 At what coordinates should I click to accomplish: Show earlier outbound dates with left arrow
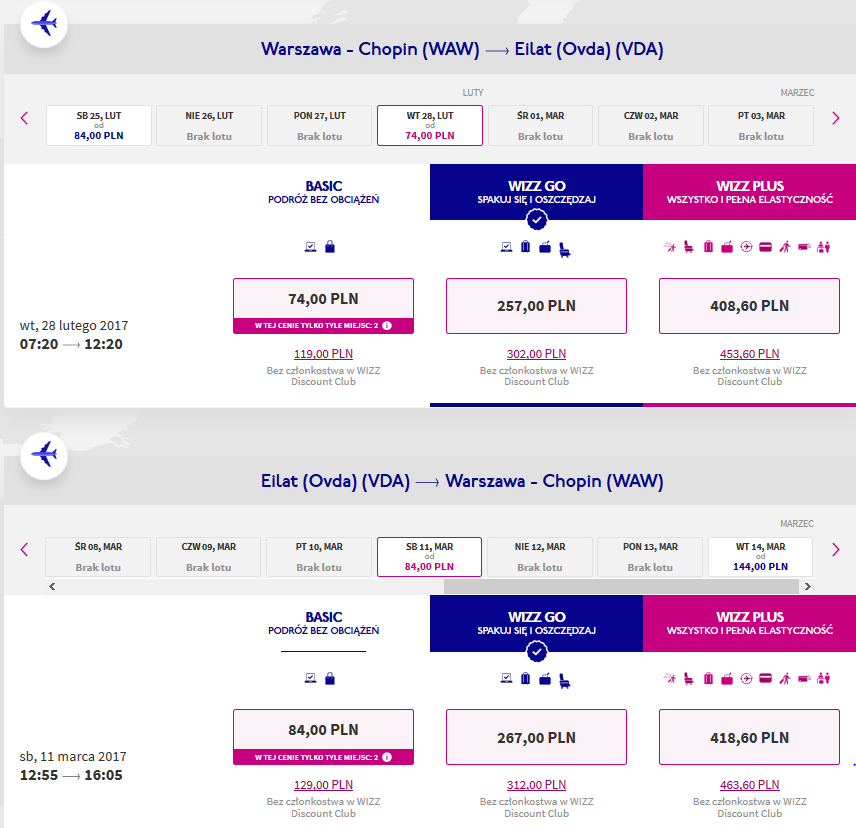pos(24,118)
